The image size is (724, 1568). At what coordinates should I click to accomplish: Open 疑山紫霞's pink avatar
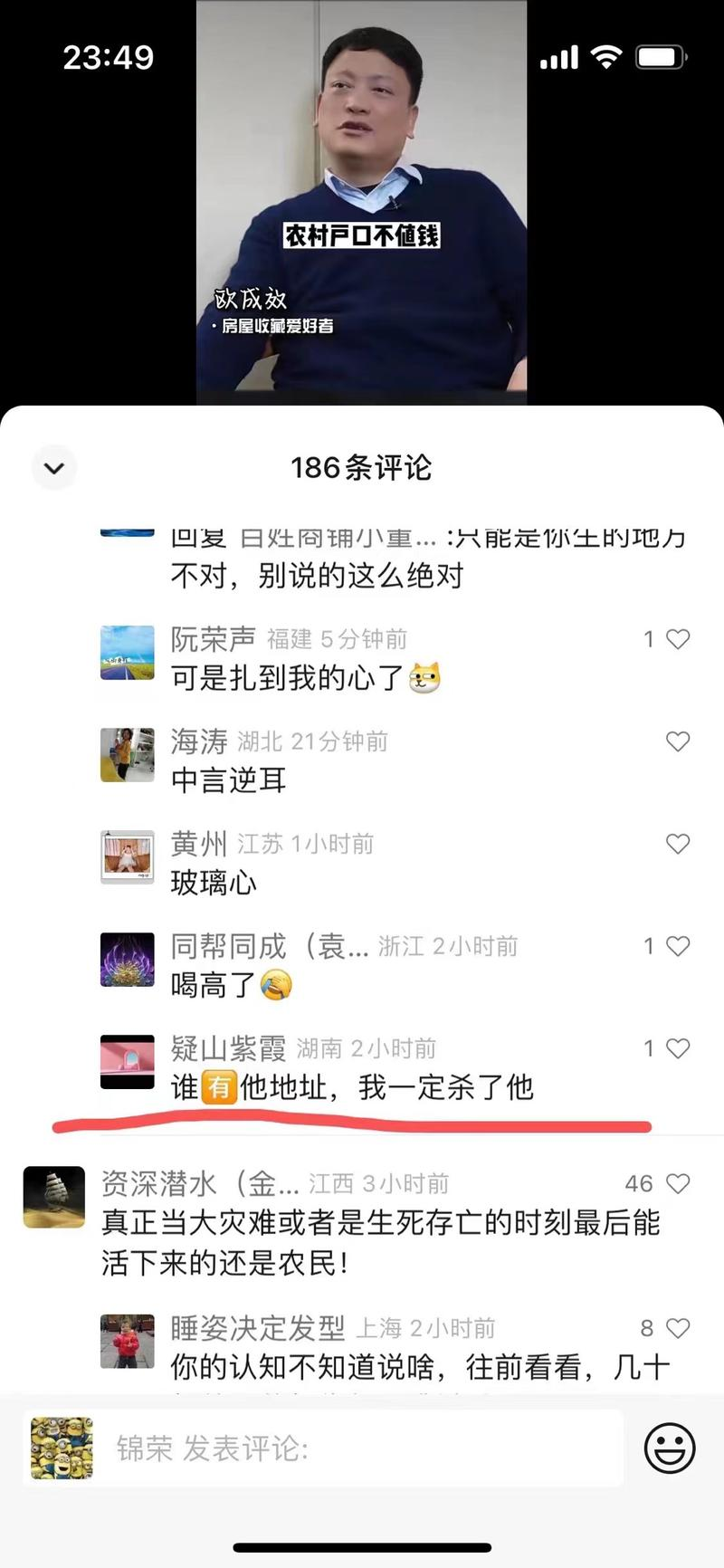127,1061
